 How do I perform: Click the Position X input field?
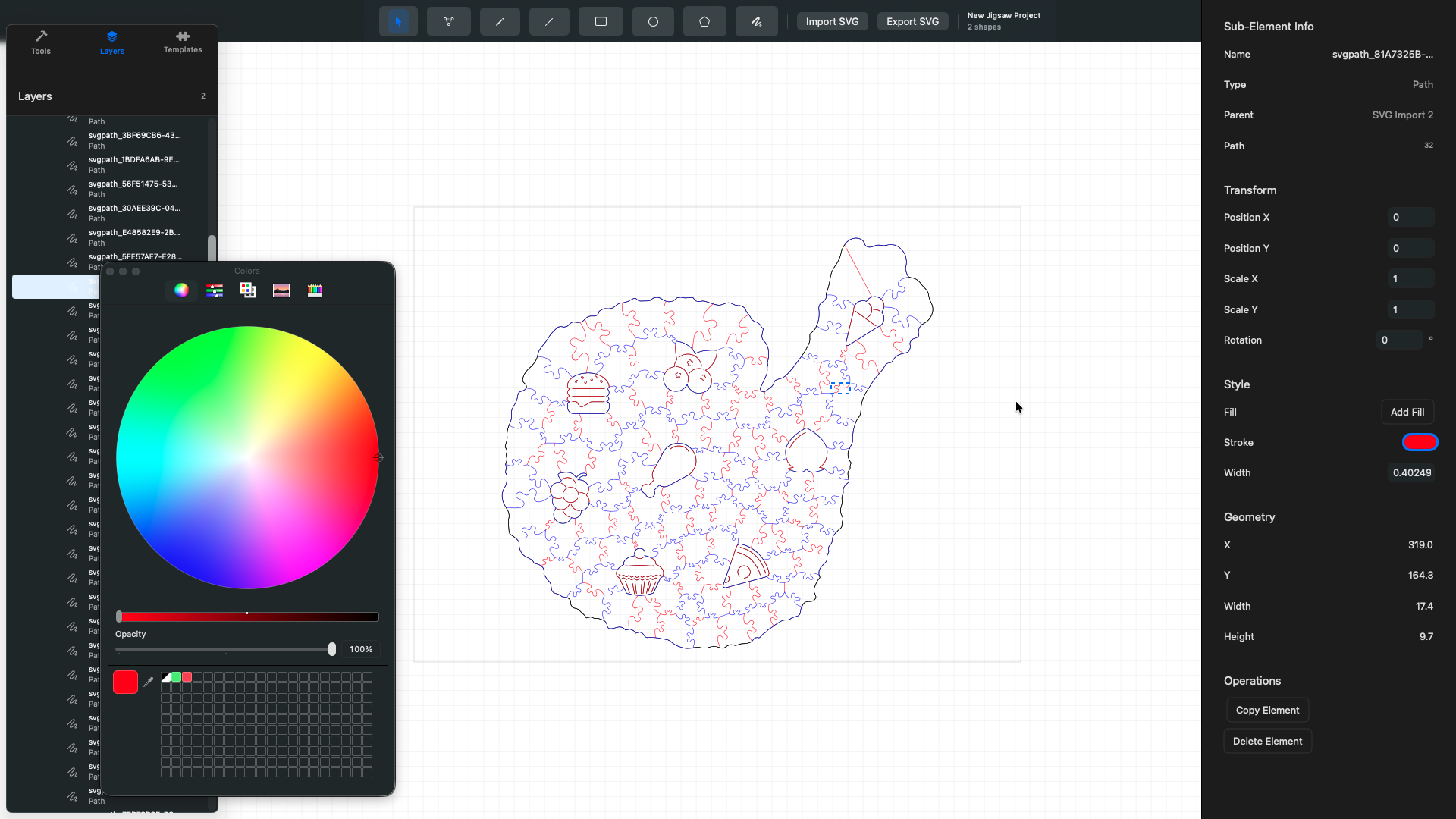[1410, 218]
